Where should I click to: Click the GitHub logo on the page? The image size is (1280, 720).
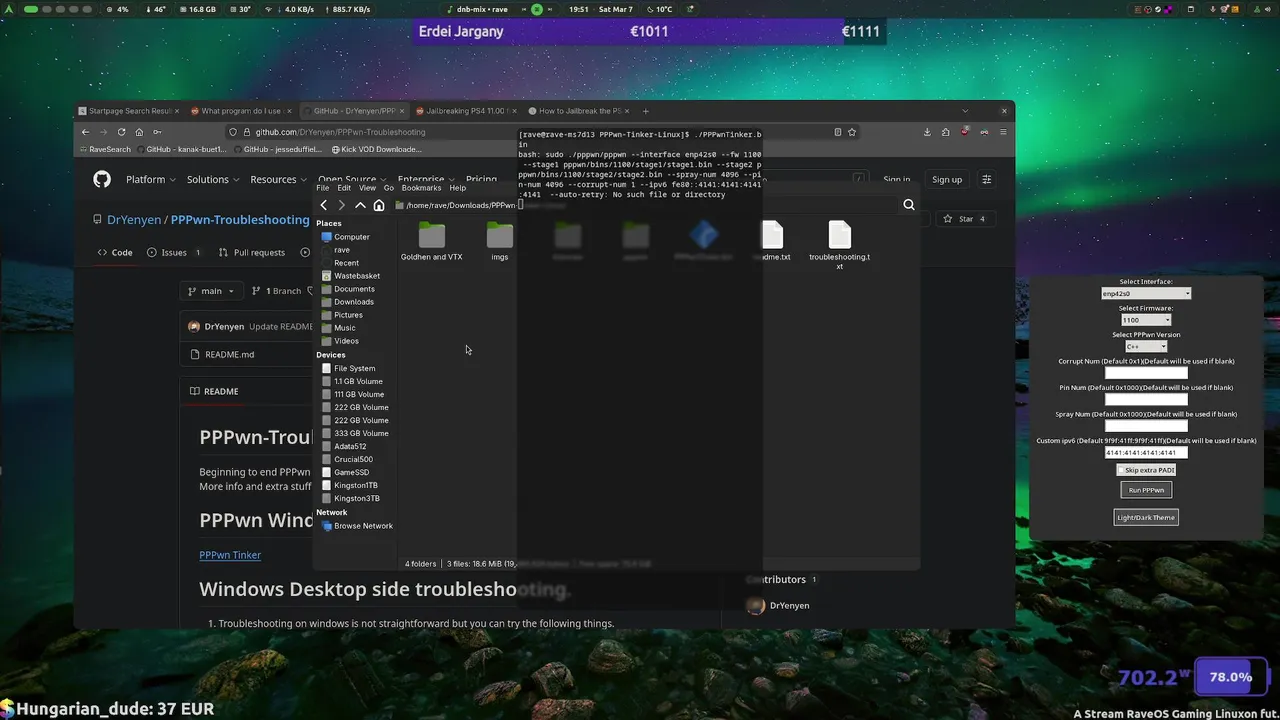pyautogui.click(x=102, y=179)
